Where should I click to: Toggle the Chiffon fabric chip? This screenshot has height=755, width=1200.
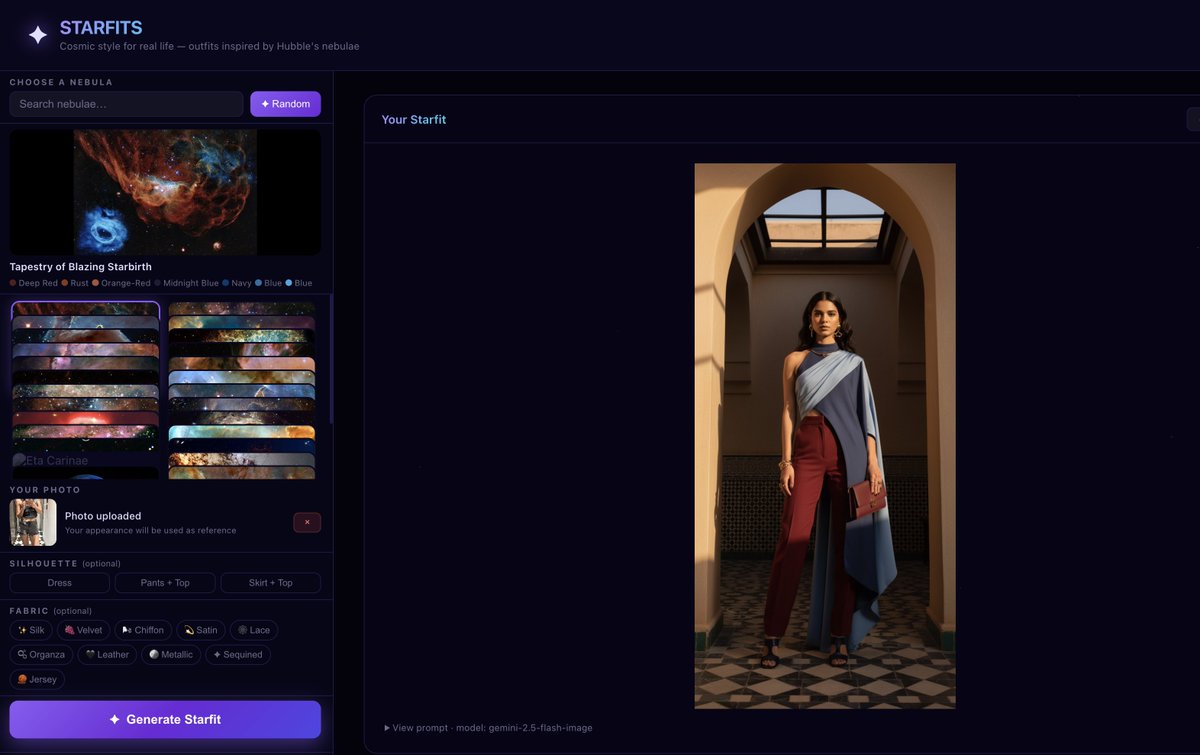tap(143, 630)
